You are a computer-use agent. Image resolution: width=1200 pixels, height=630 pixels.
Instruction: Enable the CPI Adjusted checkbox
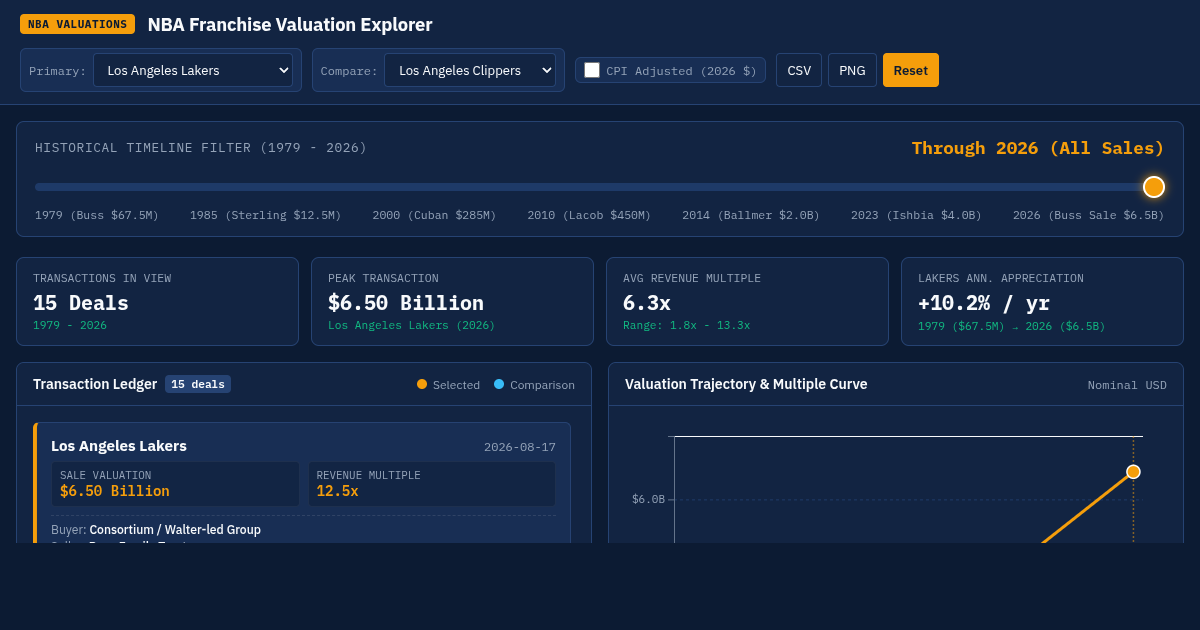tap(592, 70)
